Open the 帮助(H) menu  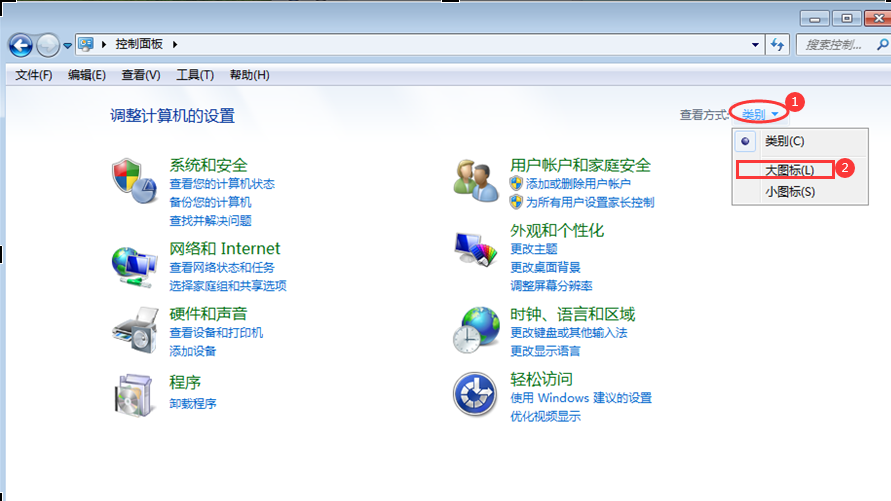(x=249, y=75)
